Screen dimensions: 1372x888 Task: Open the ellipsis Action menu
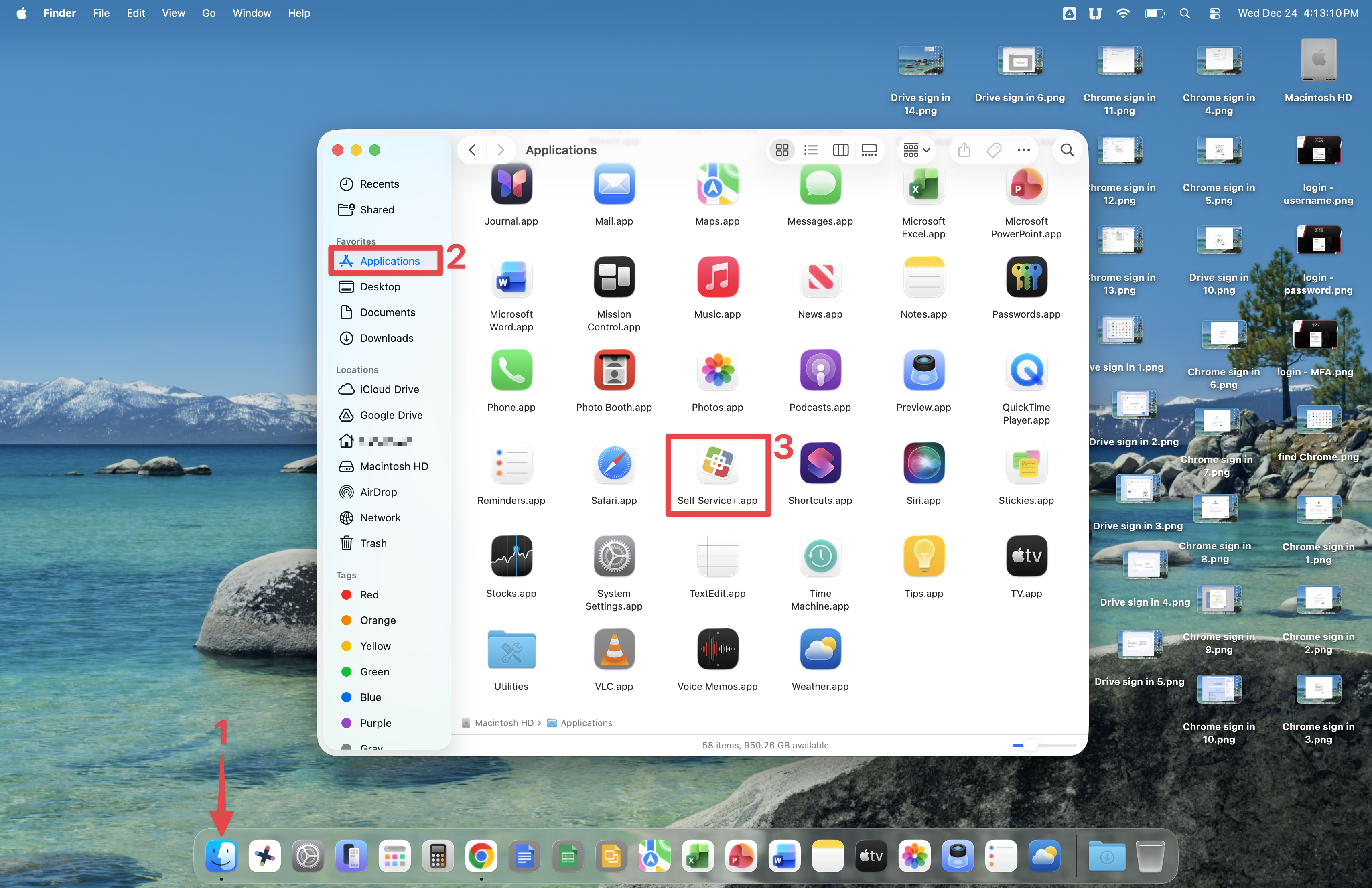[x=1023, y=150]
